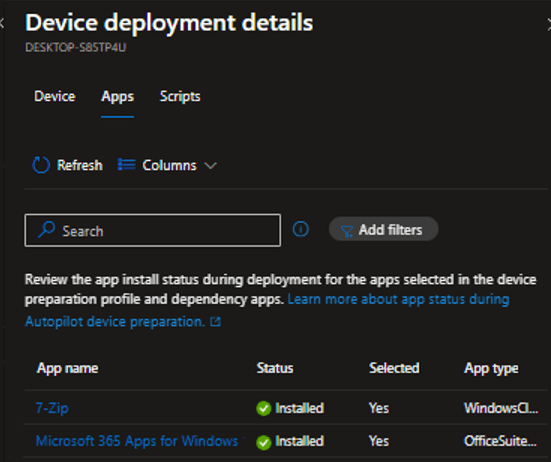Viewport: 551px width, 462px height.
Task: Click the Add filters button
Action: pyautogui.click(x=383, y=229)
